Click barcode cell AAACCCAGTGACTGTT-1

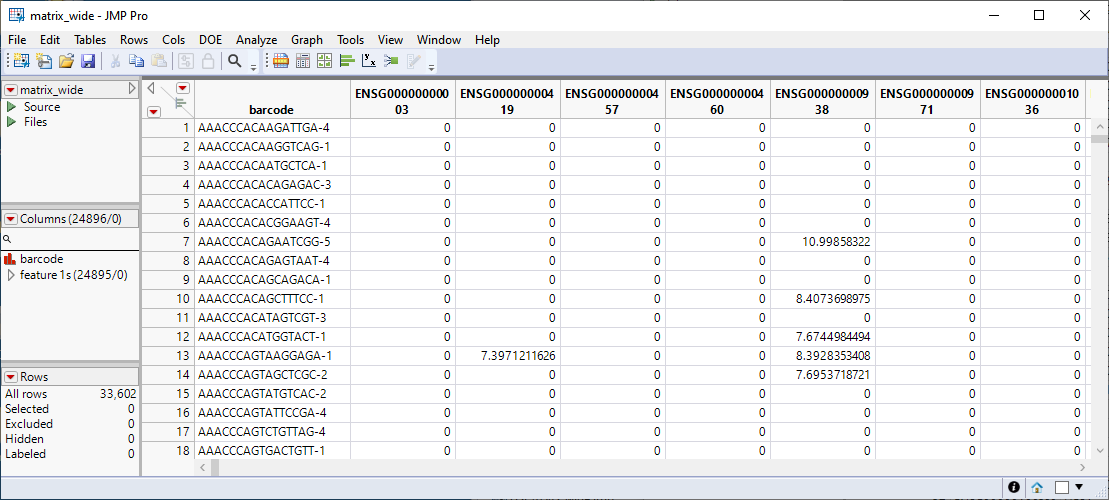tap(262, 450)
